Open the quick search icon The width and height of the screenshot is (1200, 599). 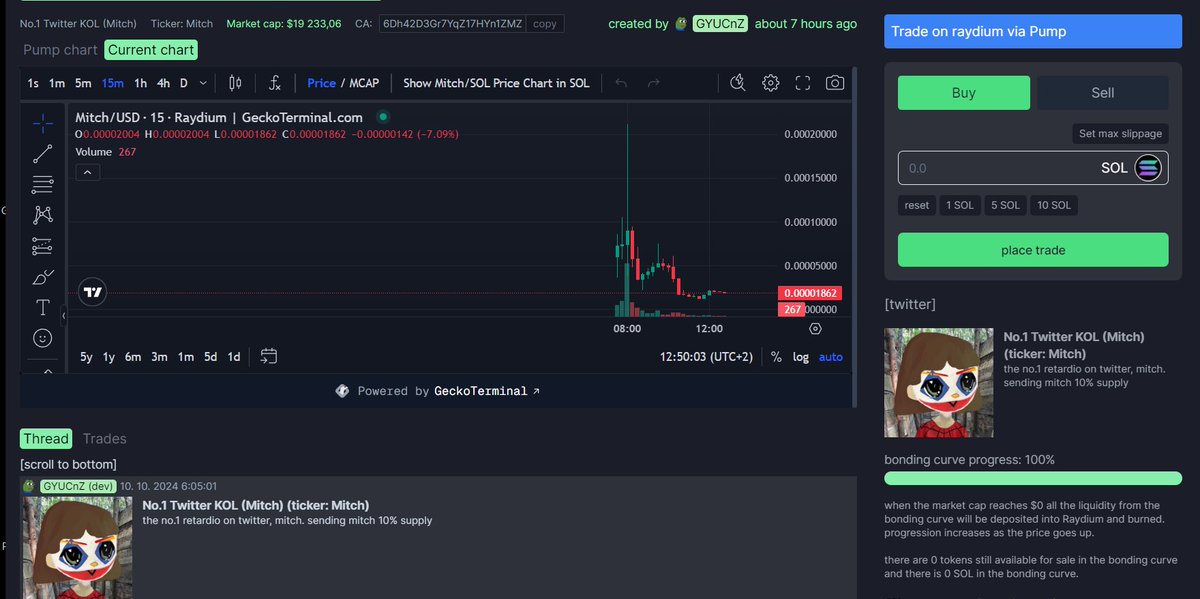(x=738, y=83)
